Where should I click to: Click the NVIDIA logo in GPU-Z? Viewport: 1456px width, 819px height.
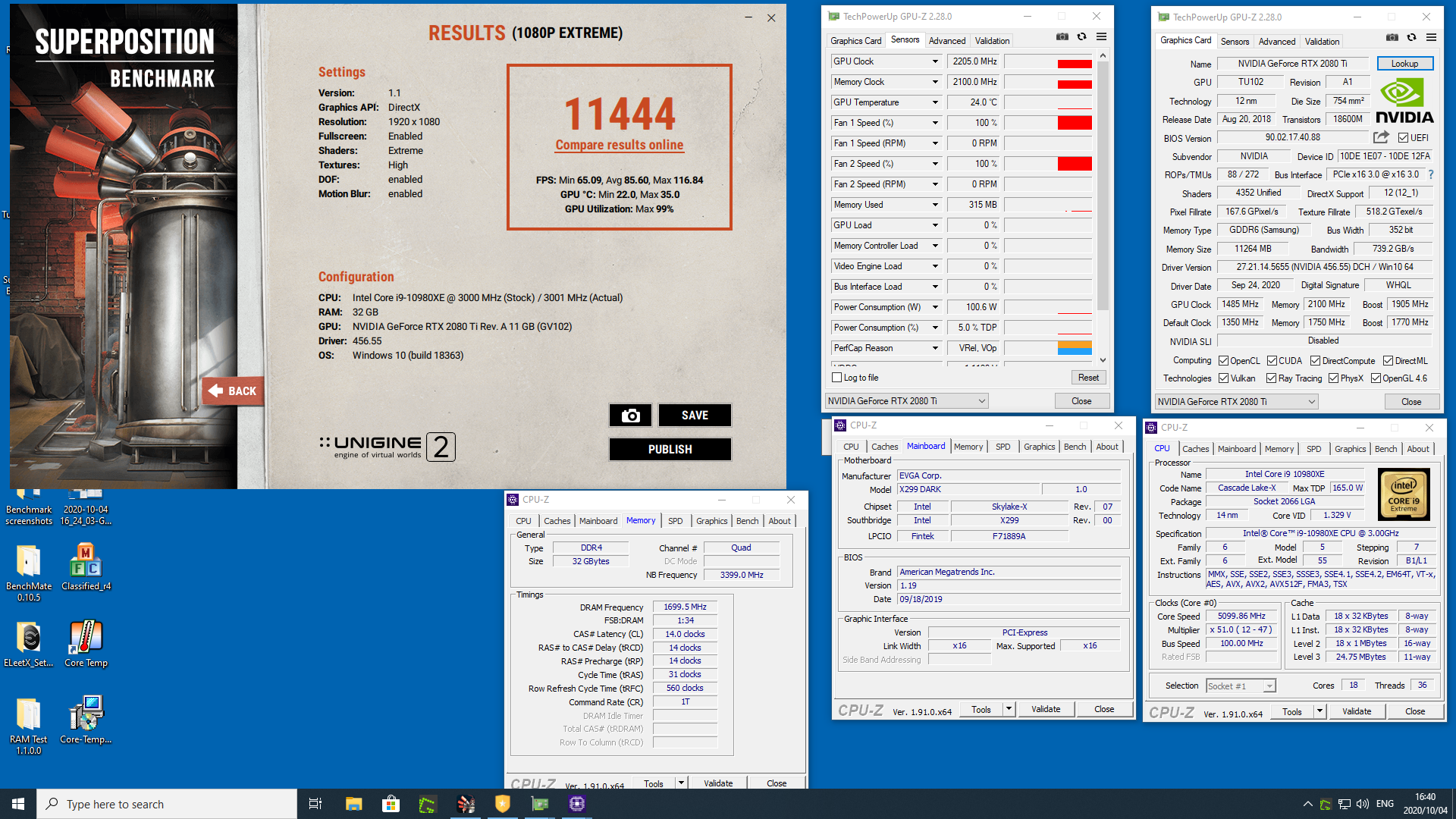(1404, 101)
